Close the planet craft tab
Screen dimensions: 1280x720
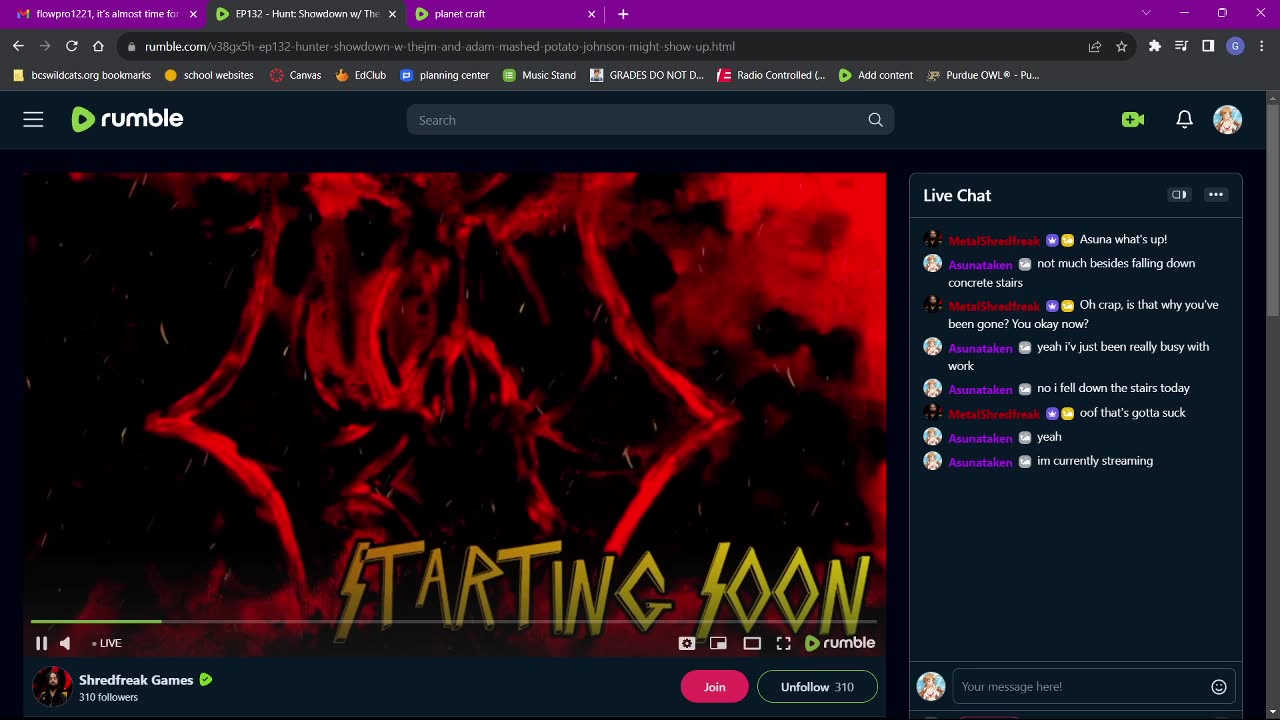tap(591, 14)
